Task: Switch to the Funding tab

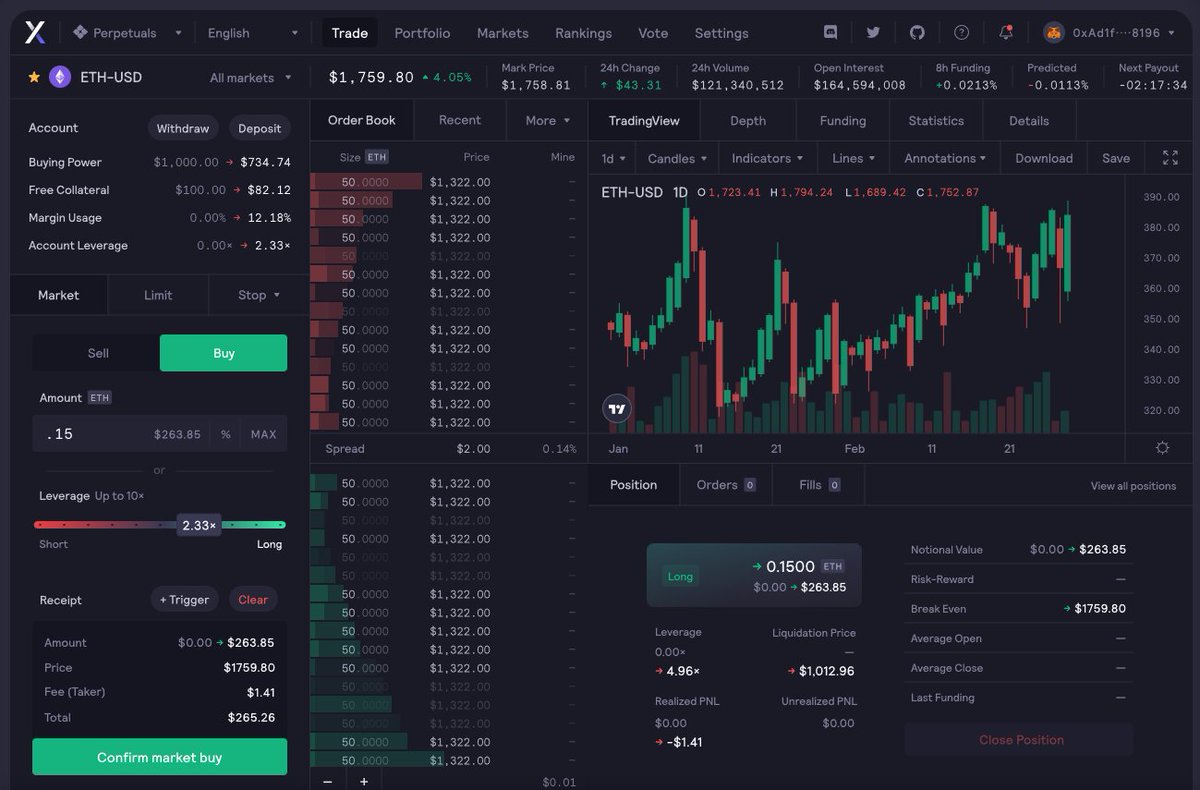Action: point(843,120)
